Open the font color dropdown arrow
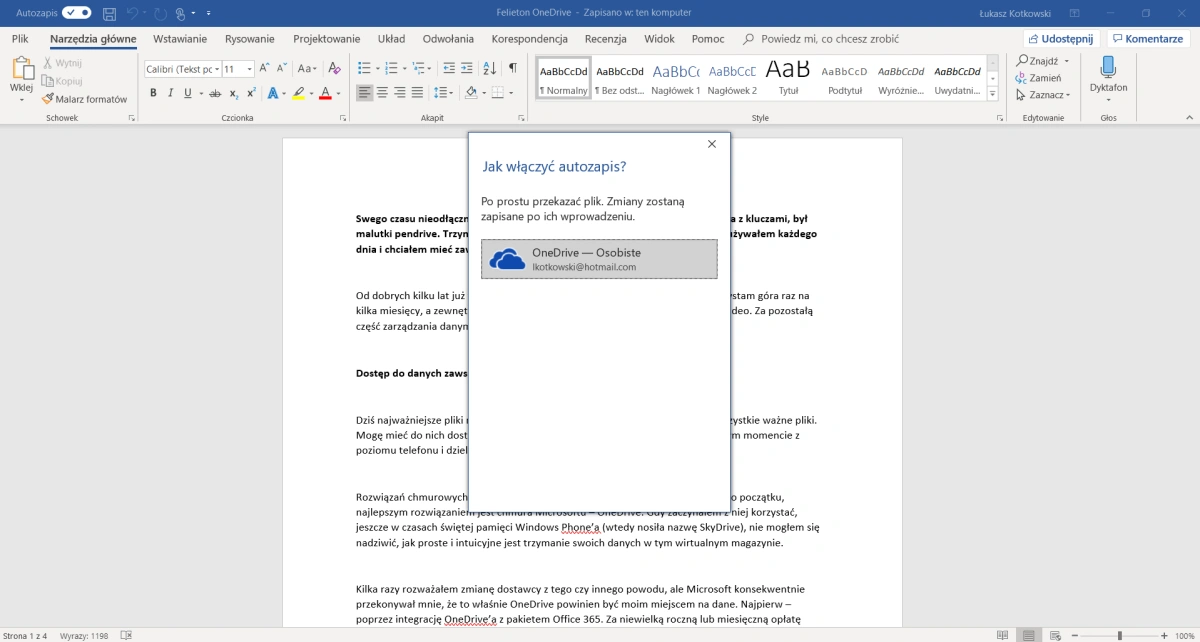This screenshot has width=1200, height=642. pyautogui.click(x=338, y=94)
